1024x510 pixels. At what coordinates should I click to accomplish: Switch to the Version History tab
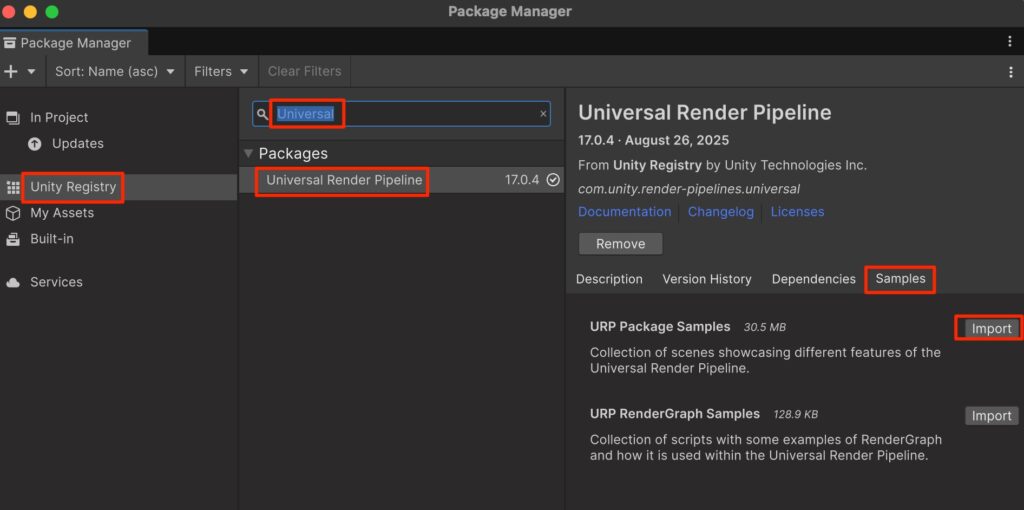tap(707, 279)
